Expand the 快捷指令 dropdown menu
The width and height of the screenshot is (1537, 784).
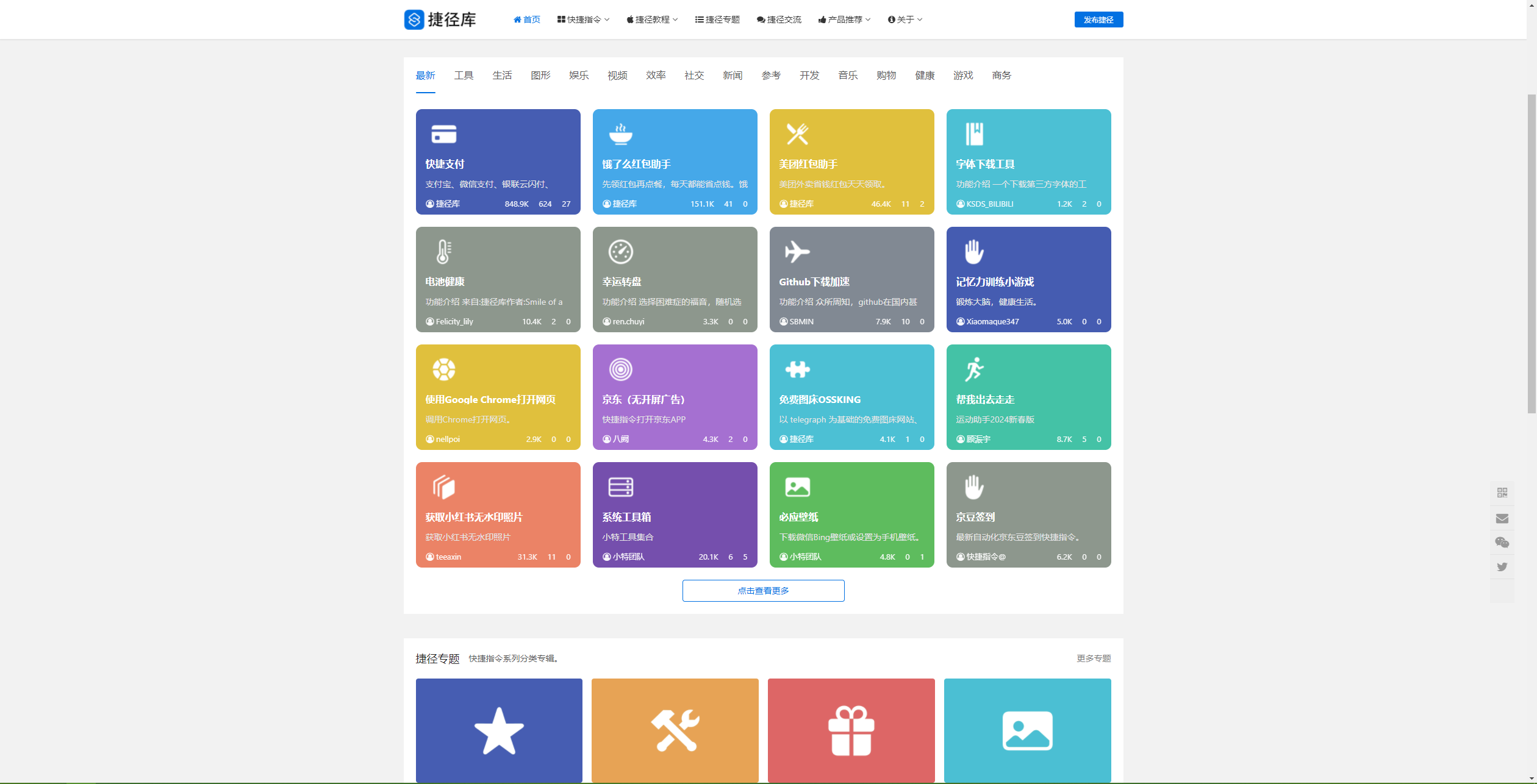coord(583,20)
